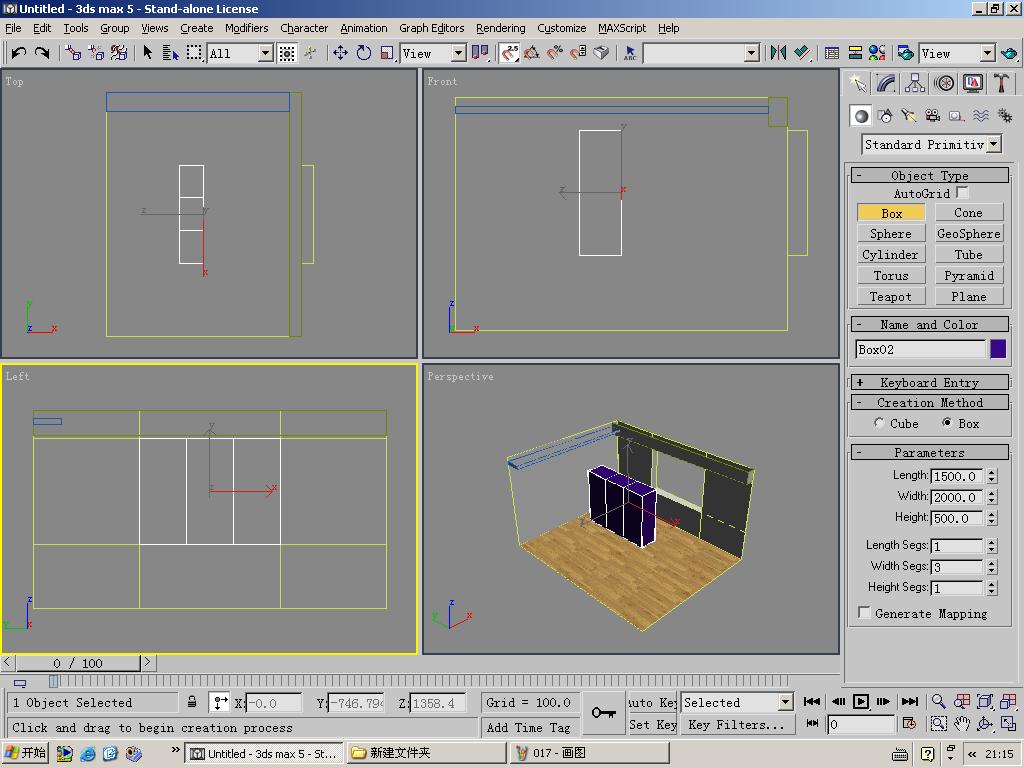Click the Undo arrow in the toolbar

(x=18, y=53)
